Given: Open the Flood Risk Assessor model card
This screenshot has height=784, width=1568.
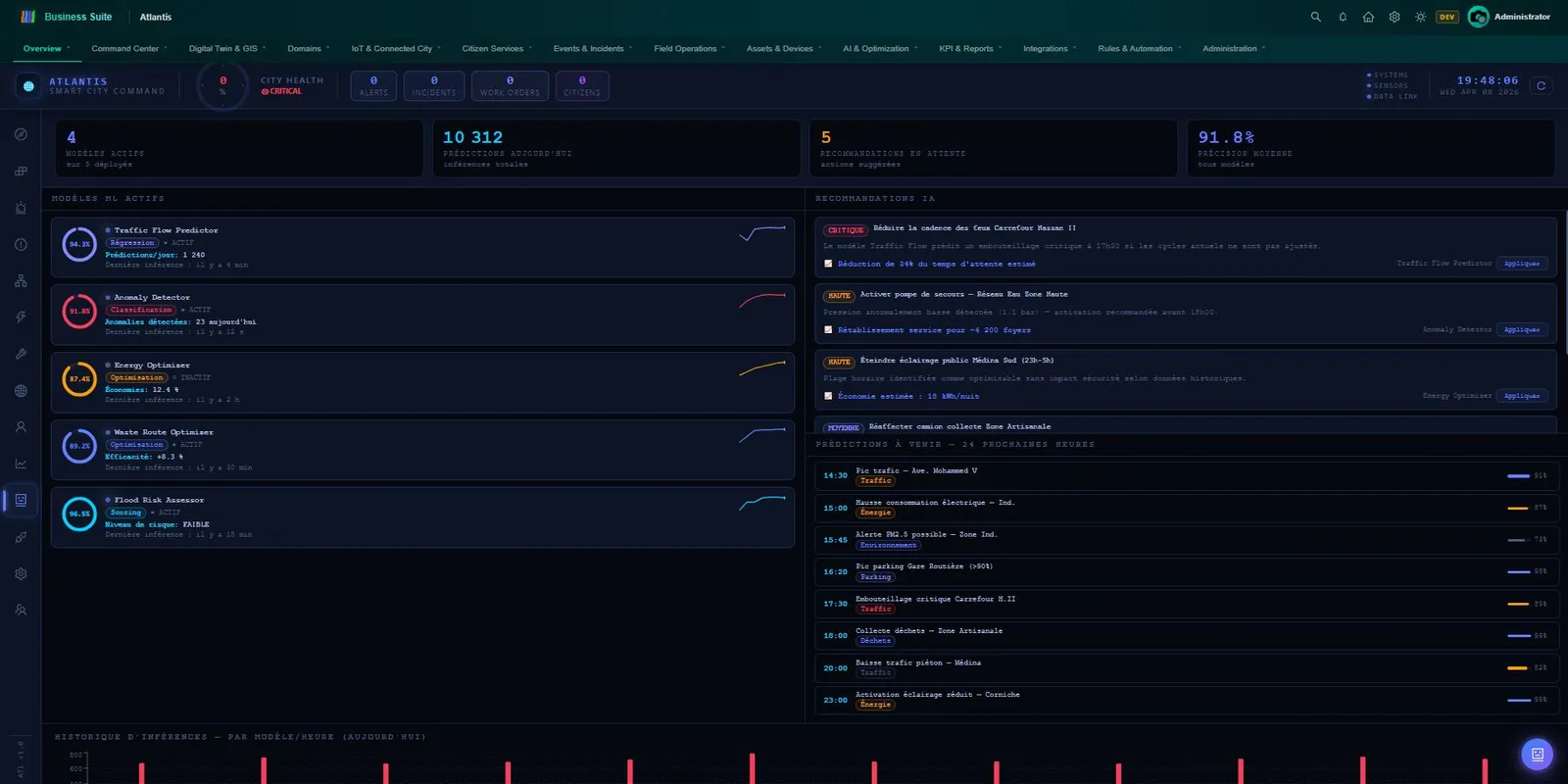Looking at the screenshot, I should pos(422,517).
